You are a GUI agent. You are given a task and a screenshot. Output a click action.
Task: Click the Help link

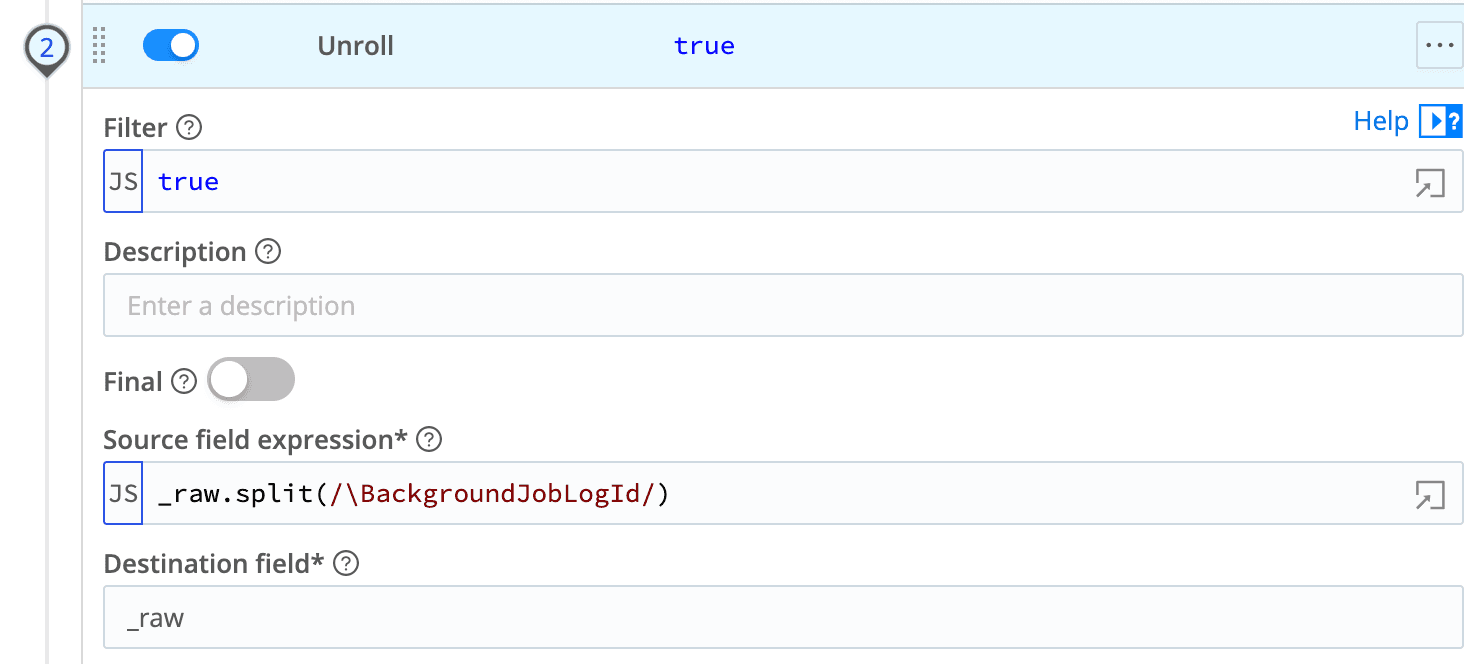coord(1381,121)
